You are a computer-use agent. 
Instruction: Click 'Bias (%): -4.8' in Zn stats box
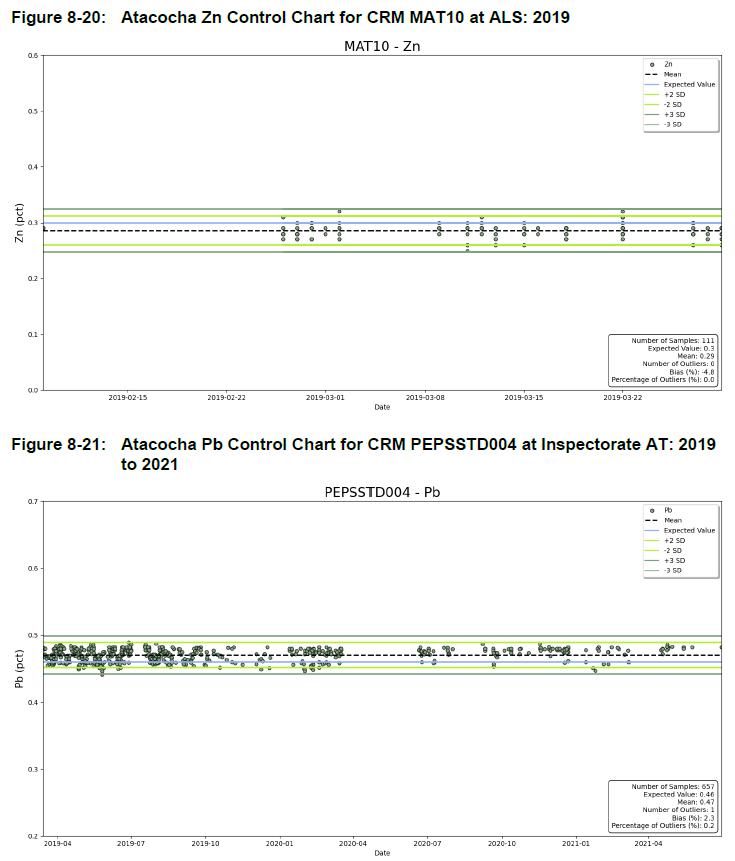pyautogui.click(x=692, y=372)
